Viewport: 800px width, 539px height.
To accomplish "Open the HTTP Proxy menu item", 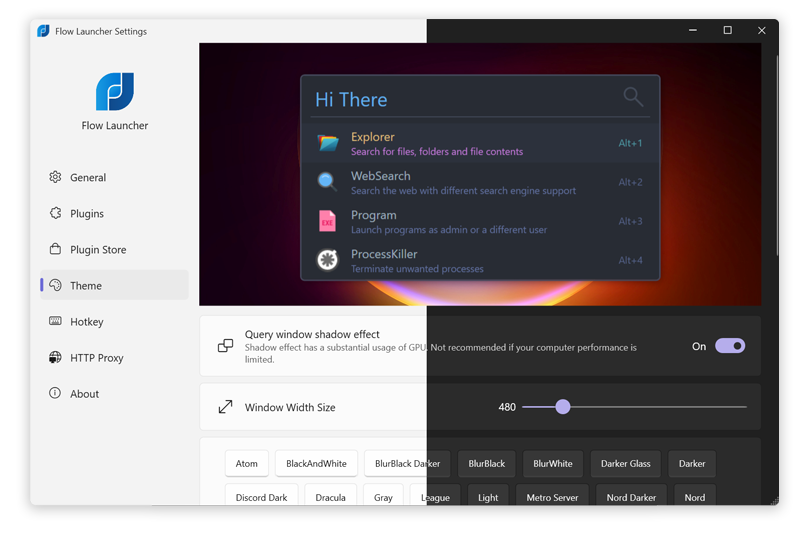I will point(114,357).
